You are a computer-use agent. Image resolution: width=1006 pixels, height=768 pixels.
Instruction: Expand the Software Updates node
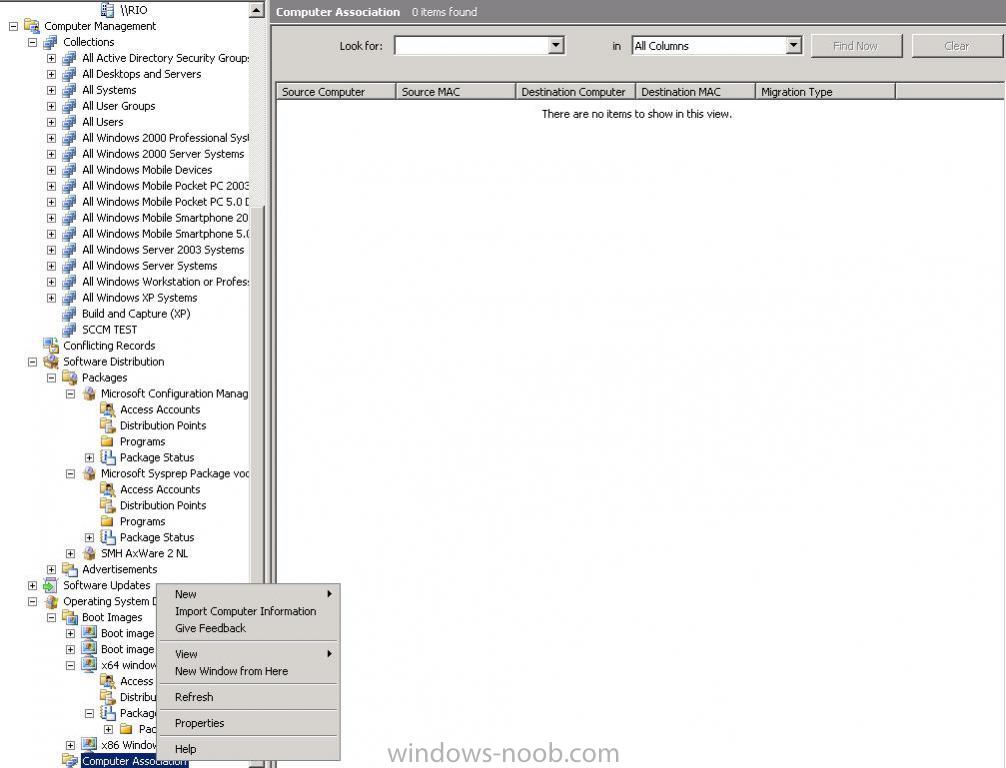(32, 585)
